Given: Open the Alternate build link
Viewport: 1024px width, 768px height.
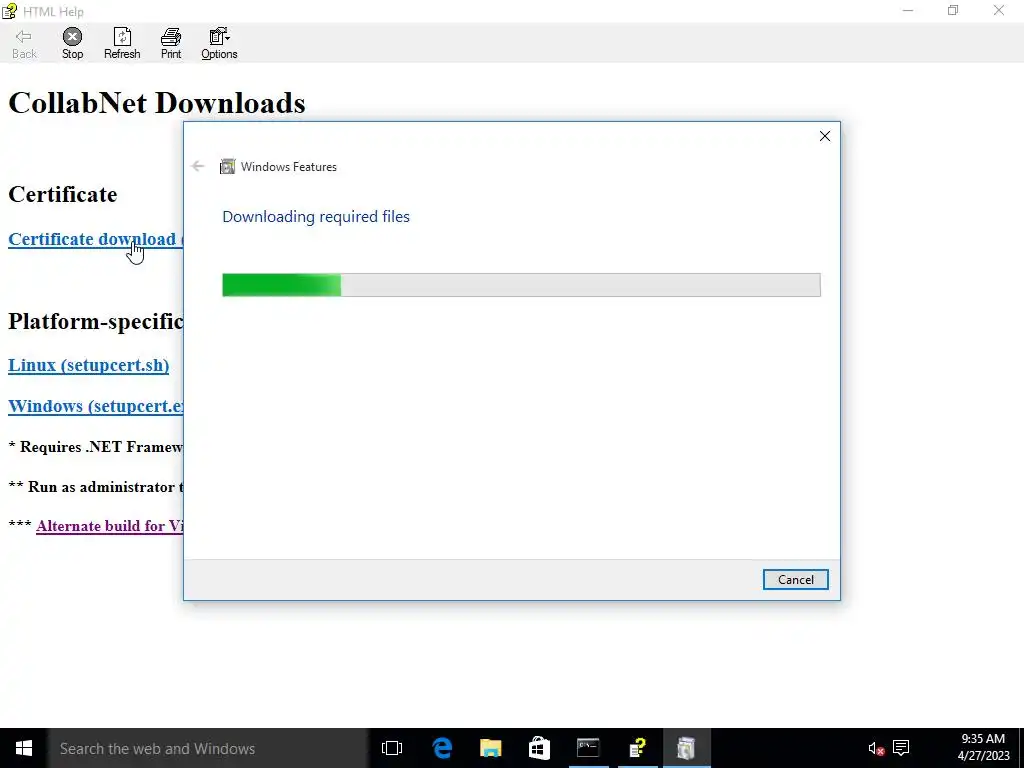Looking at the screenshot, I should [x=110, y=526].
